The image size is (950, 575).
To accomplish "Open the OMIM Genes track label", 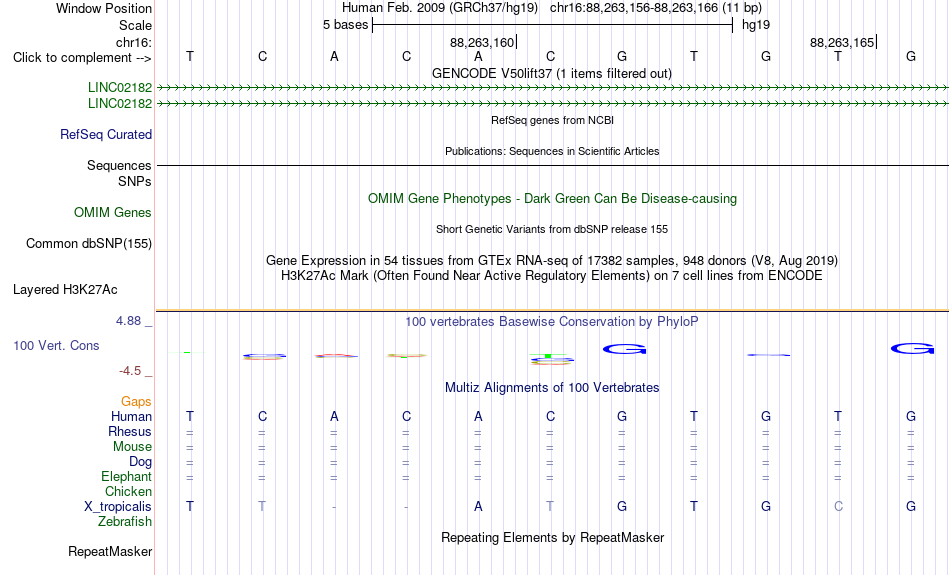I will click(113, 213).
